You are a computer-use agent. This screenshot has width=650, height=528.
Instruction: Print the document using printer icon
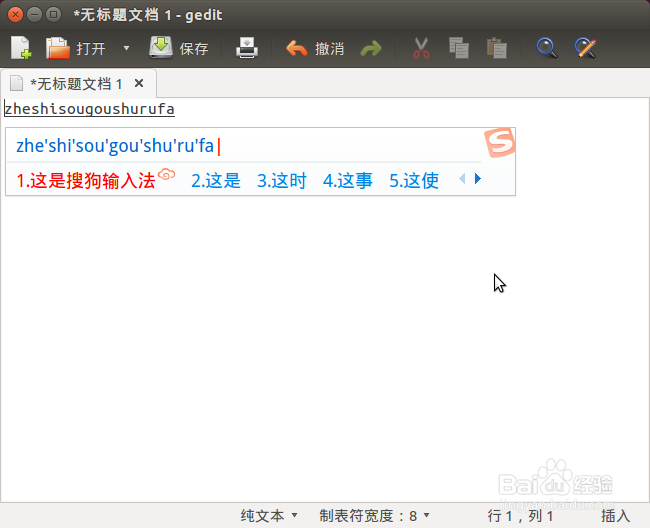247,48
